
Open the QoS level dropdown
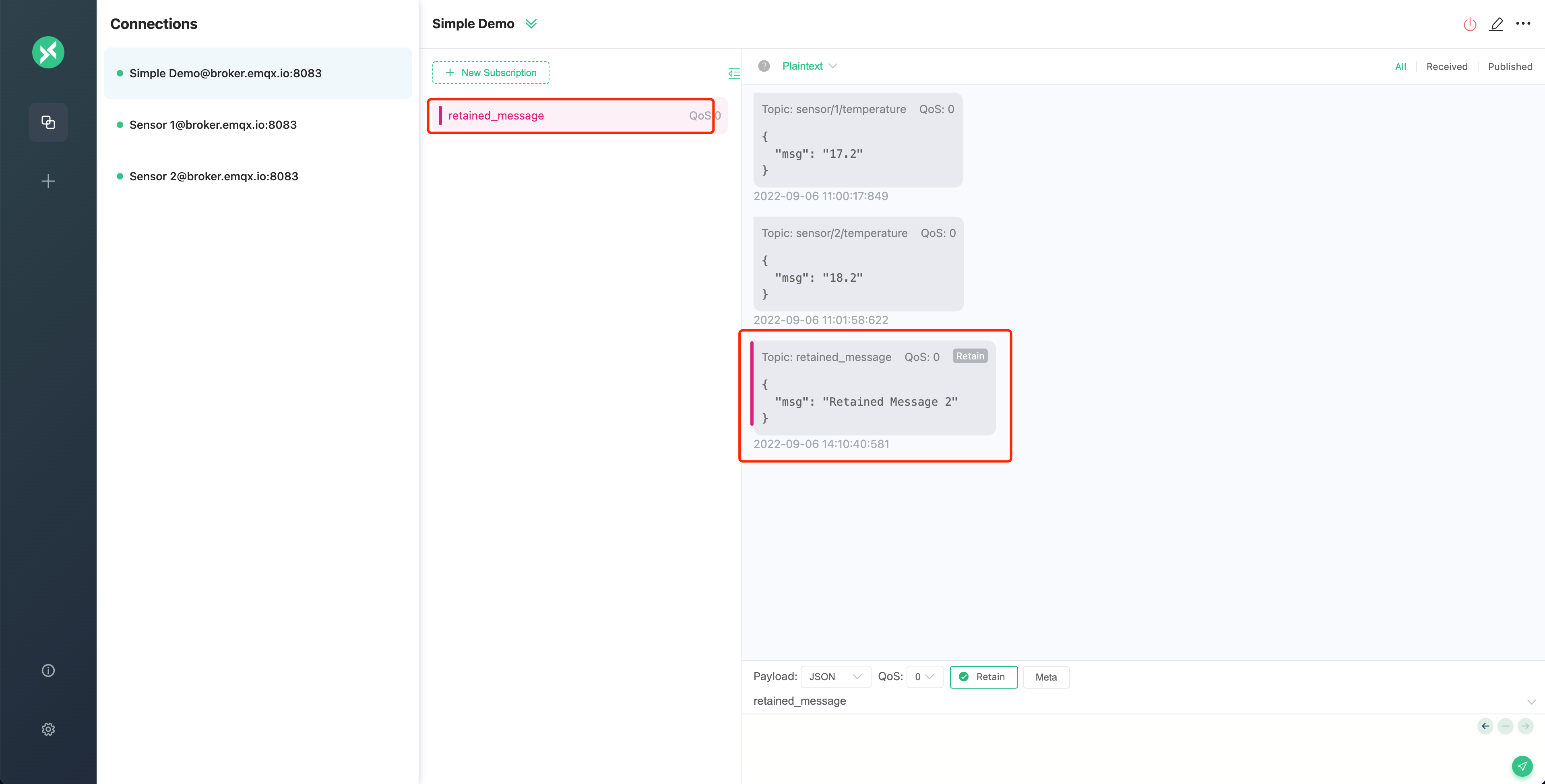tap(924, 677)
